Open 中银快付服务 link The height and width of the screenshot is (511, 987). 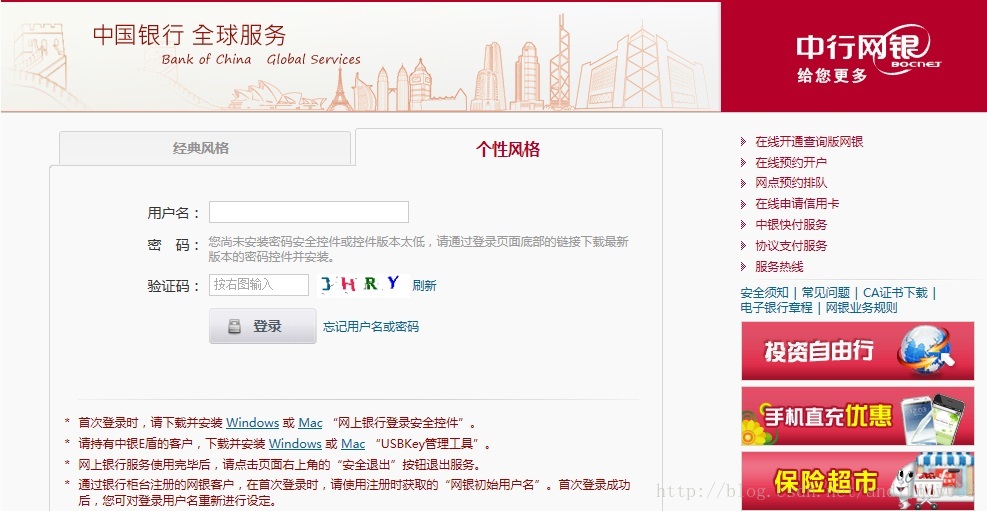(791, 225)
